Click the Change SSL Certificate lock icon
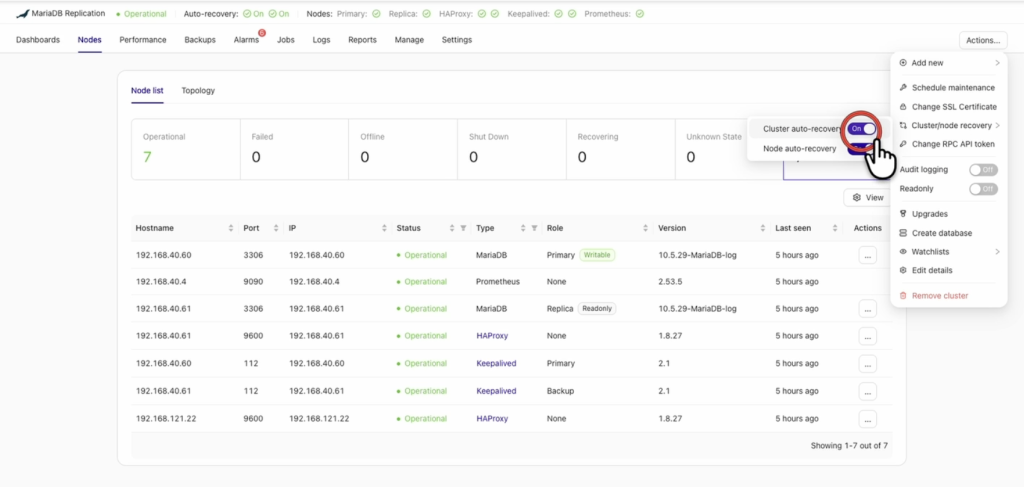 903,106
